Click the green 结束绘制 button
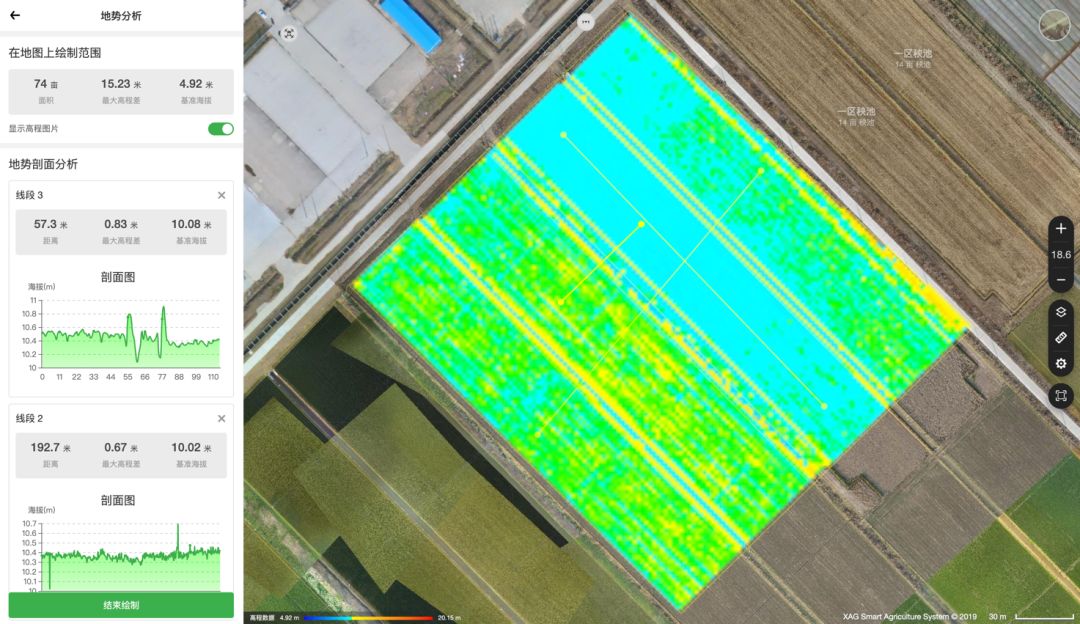The height and width of the screenshot is (624, 1080). tap(121, 605)
